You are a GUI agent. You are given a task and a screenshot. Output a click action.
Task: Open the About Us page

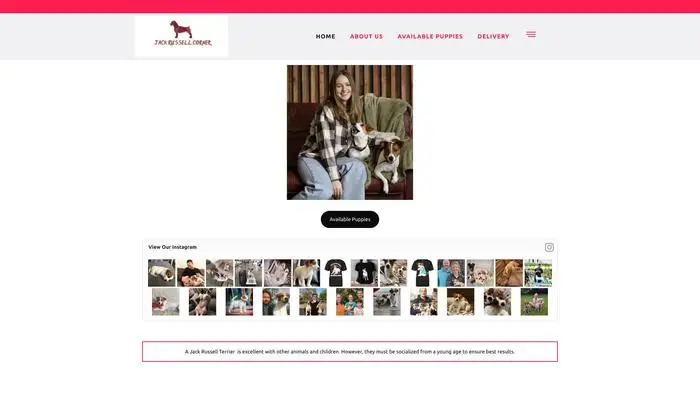(367, 37)
